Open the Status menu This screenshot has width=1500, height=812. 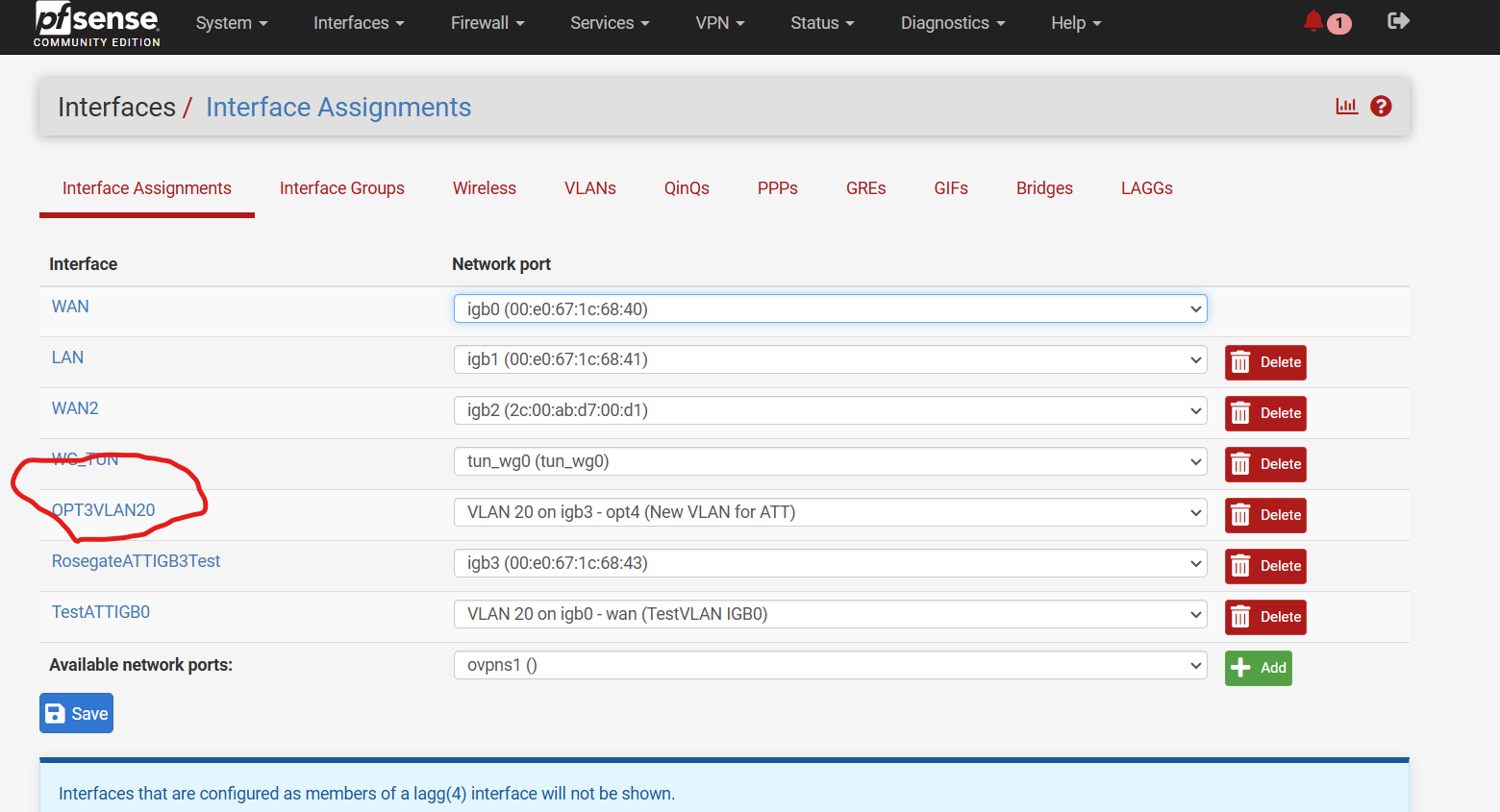pos(822,23)
